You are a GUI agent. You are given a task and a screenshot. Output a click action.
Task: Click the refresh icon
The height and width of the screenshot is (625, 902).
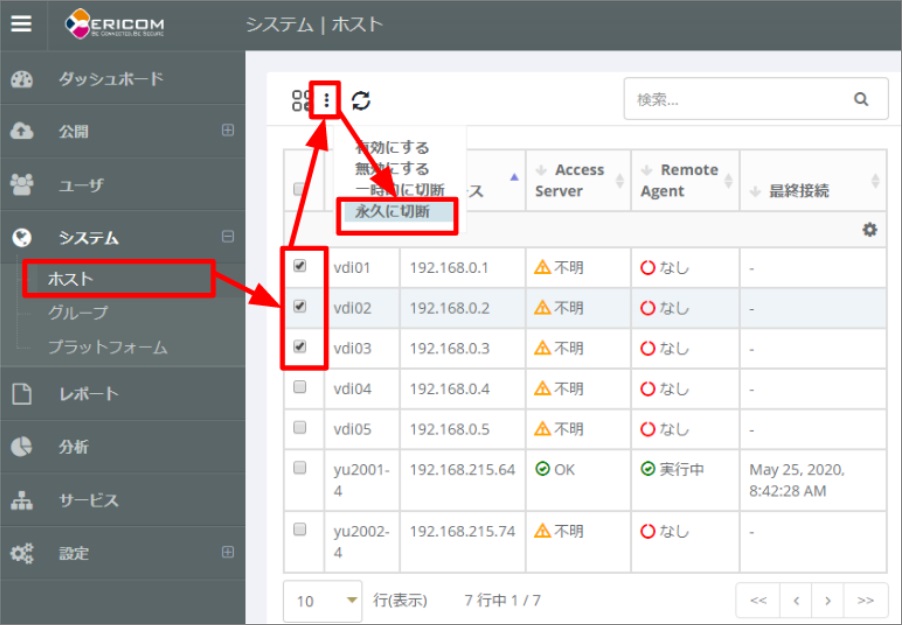[x=360, y=100]
